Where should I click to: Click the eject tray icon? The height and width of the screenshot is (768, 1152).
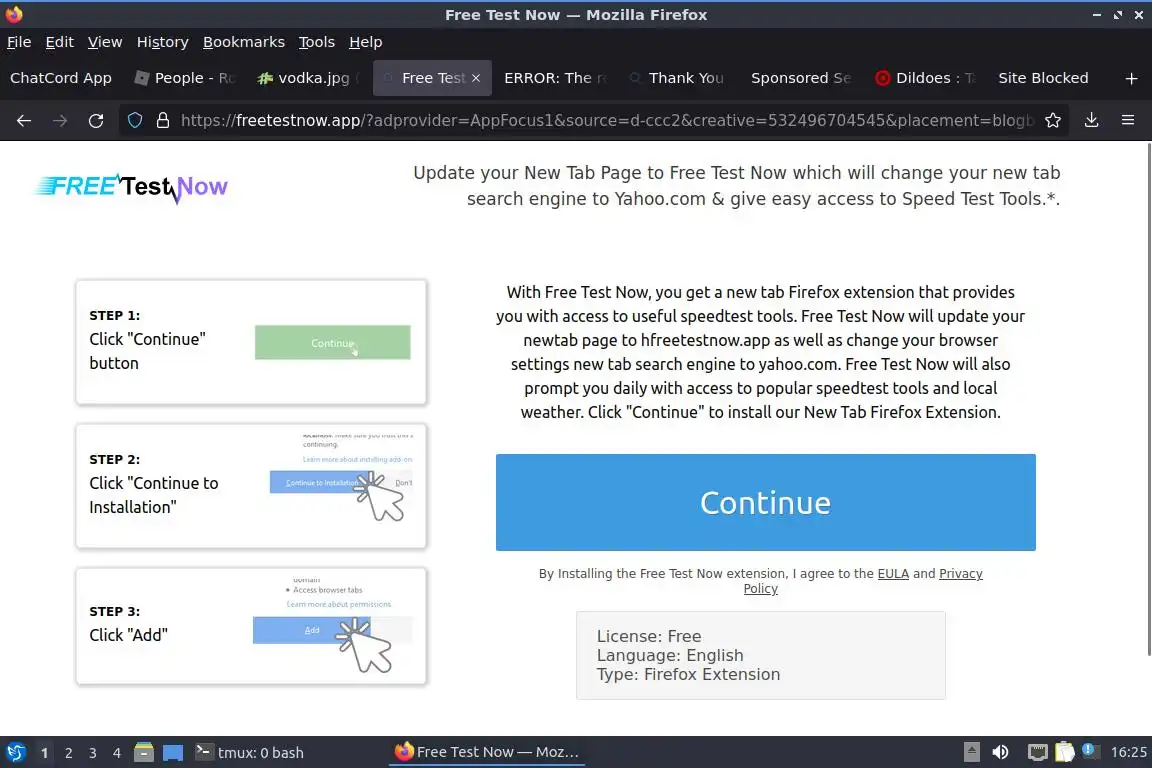pyautogui.click(x=971, y=752)
